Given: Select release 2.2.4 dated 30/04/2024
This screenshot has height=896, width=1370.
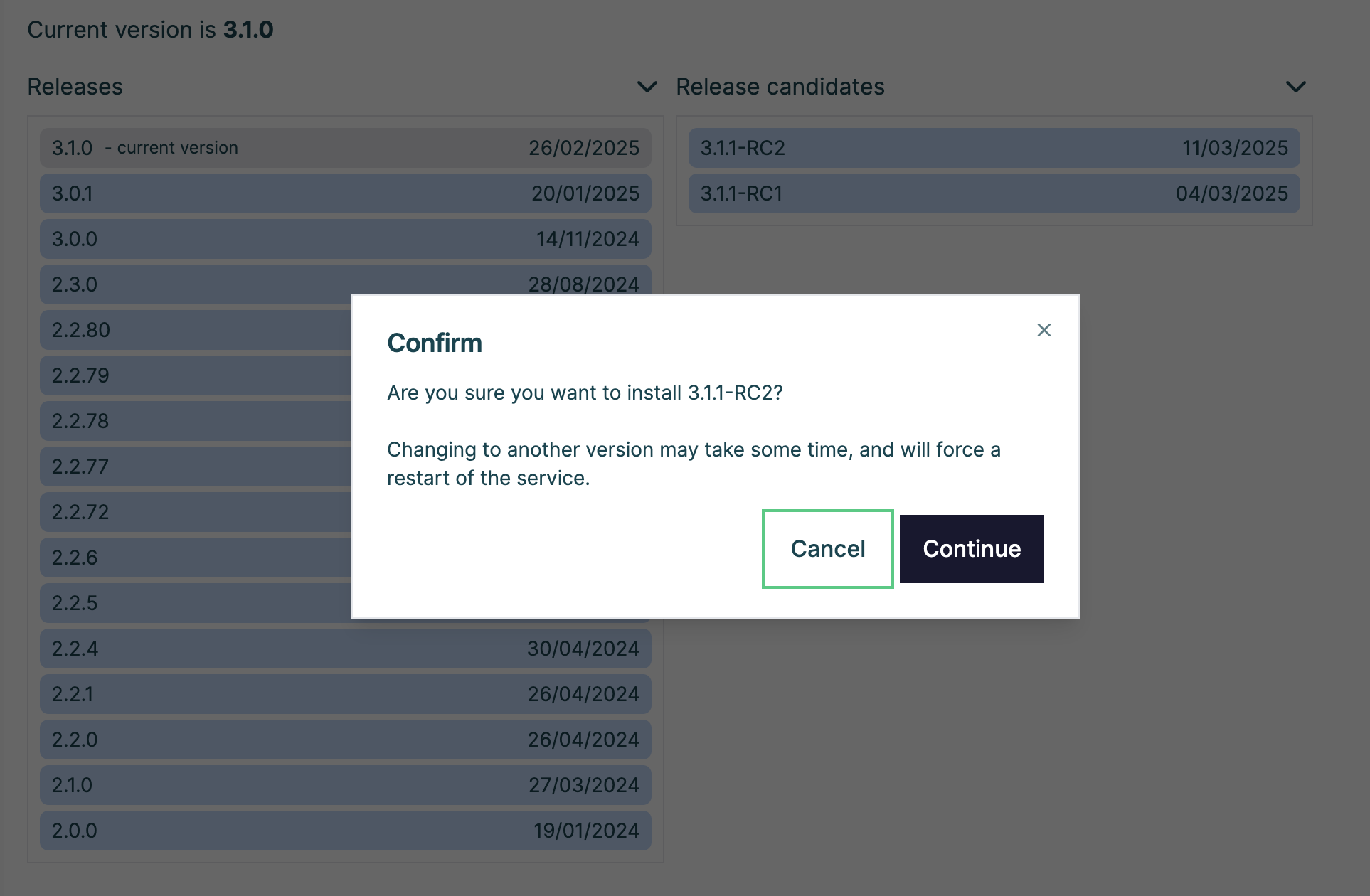Looking at the screenshot, I should pyautogui.click(x=345, y=649).
